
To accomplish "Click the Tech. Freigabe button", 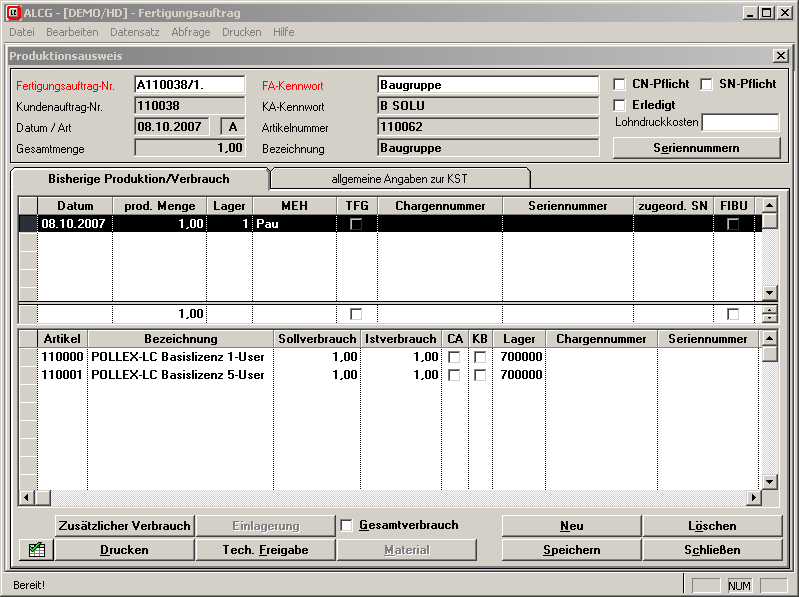I will 265,550.
